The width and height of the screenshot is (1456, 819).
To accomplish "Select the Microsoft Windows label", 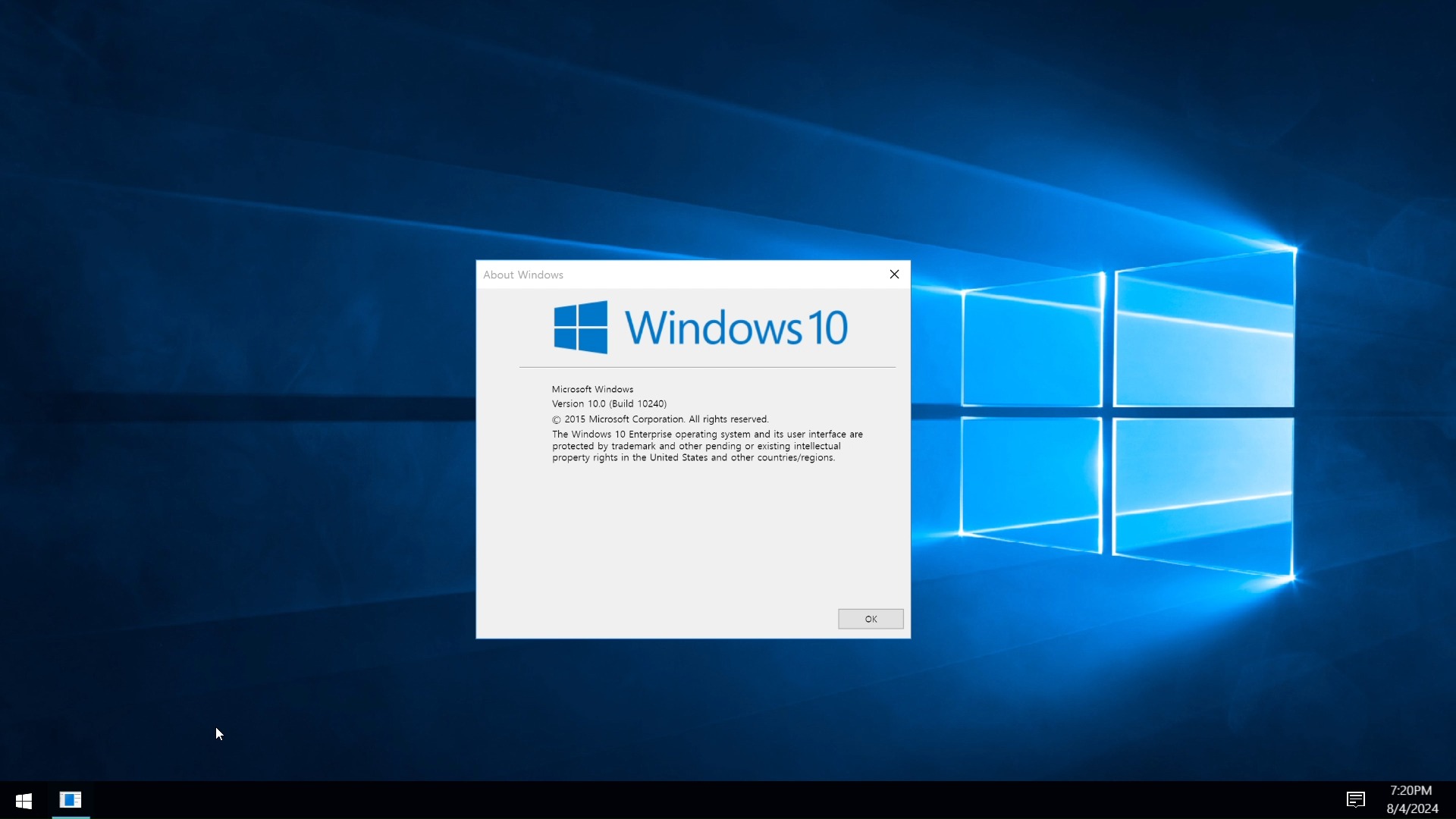I will (x=592, y=389).
